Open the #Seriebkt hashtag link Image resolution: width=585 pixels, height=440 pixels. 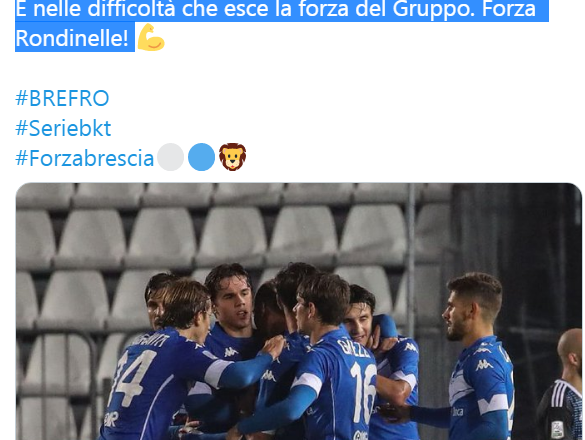(63, 128)
